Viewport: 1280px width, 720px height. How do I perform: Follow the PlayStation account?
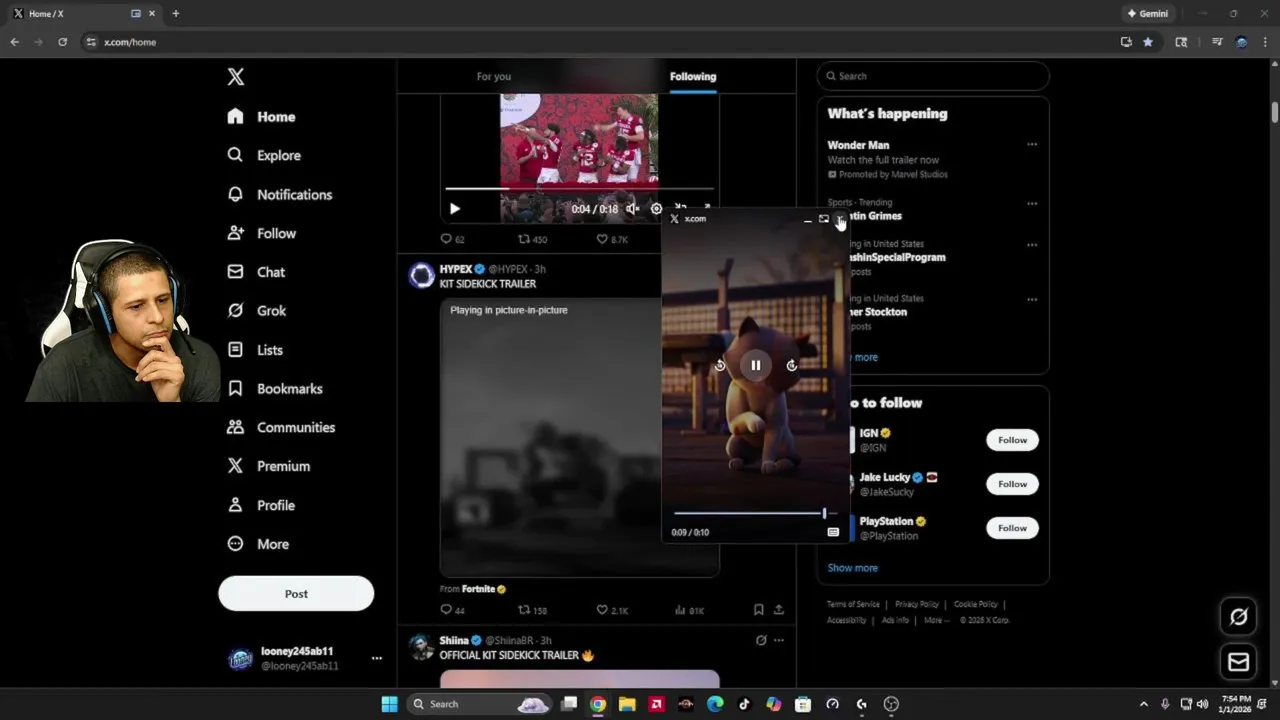(x=1012, y=528)
